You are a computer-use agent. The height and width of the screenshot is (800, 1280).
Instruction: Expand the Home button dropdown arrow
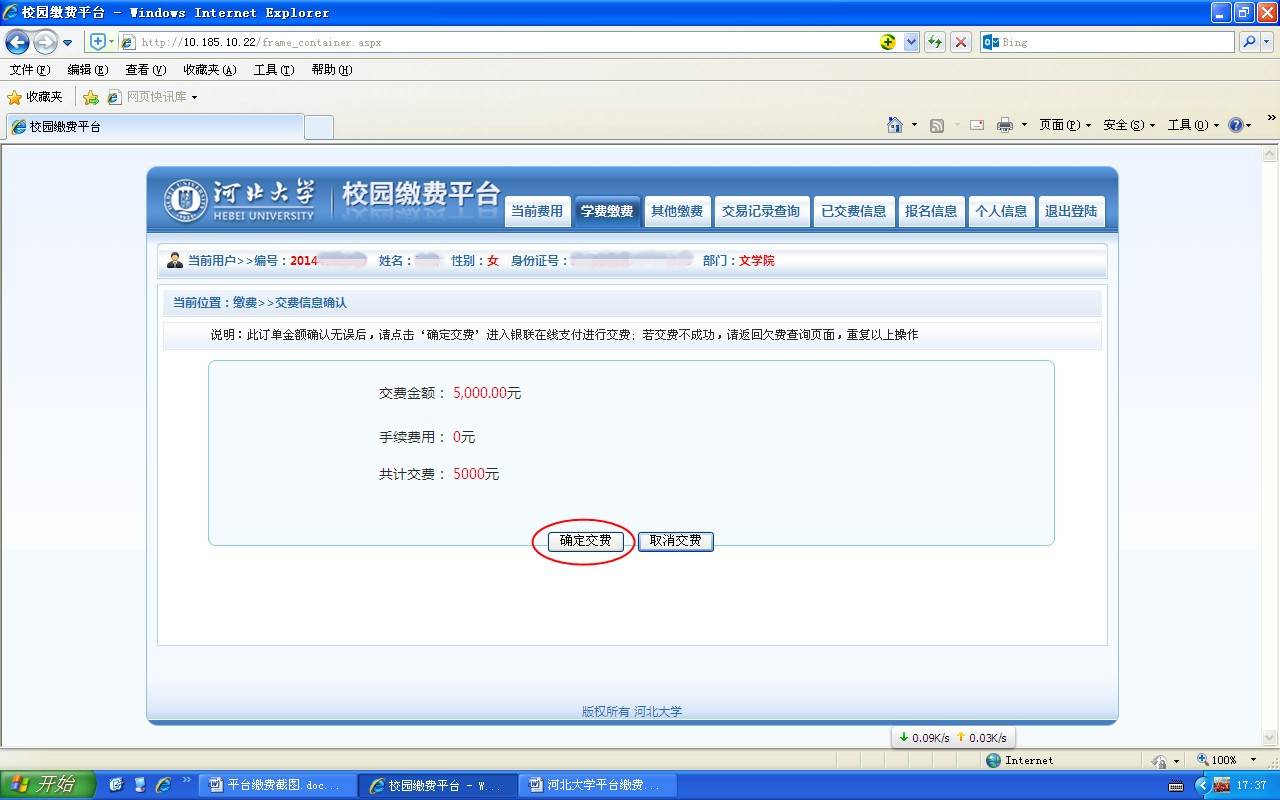tap(914, 125)
